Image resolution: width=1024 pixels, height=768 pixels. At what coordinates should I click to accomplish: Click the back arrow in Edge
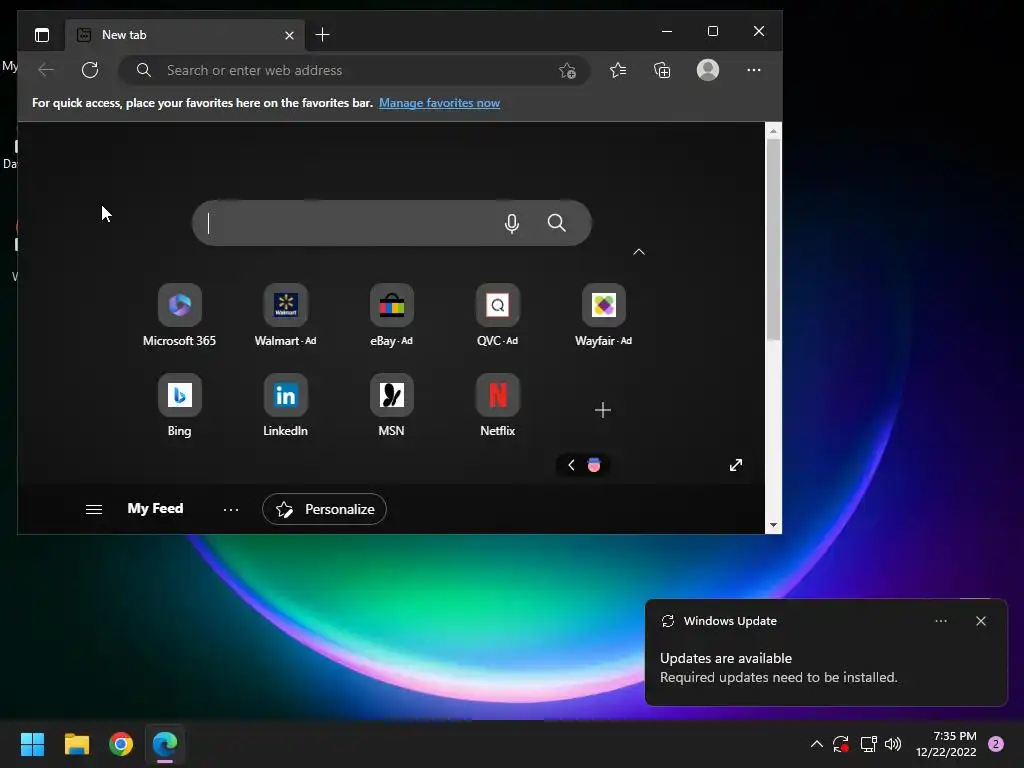[x=46, y=70]
